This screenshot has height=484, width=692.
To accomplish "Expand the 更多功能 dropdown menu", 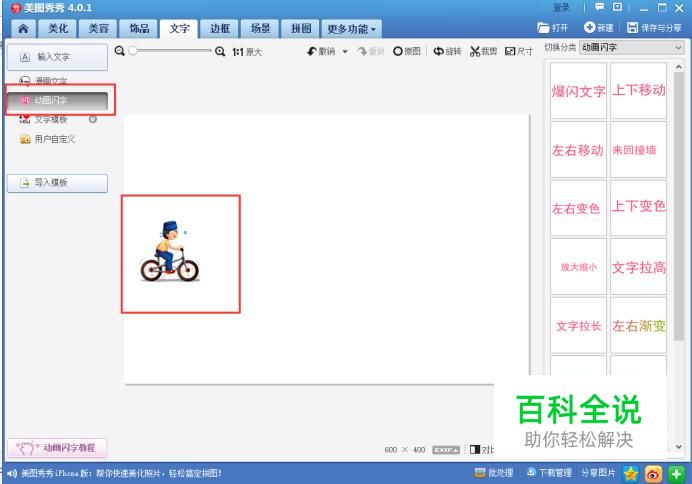I will tap(351, 29).
